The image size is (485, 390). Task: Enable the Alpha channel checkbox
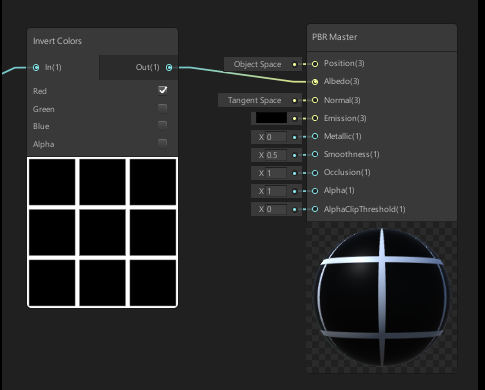click(x=163, y=144)
